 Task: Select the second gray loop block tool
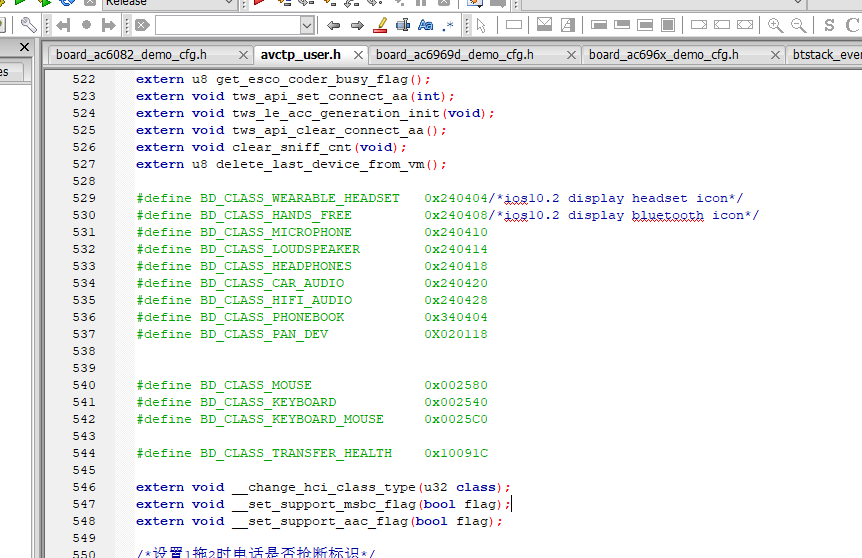point(622,25)
